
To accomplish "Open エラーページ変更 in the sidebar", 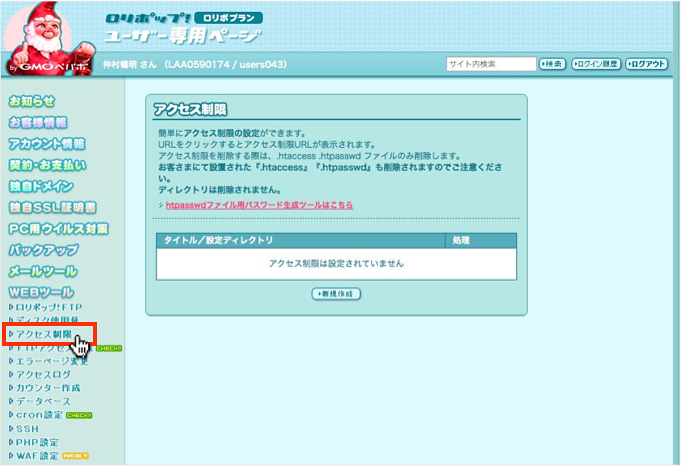I will pos(52,361).
